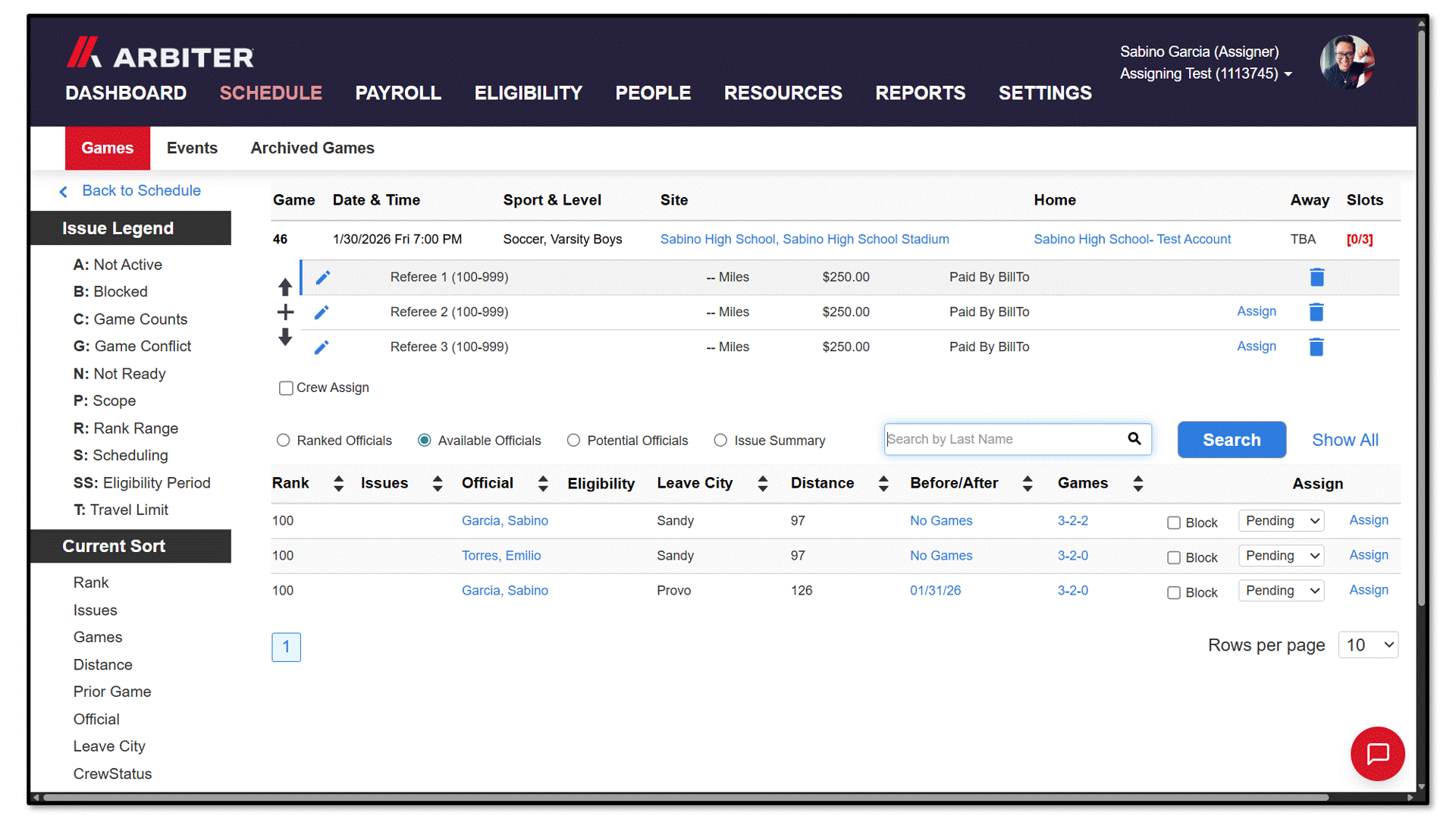Expand the Assigning Test account dropdown
The width and height of the screenshot is (1456, 819).
click(x=1288, y=74)
